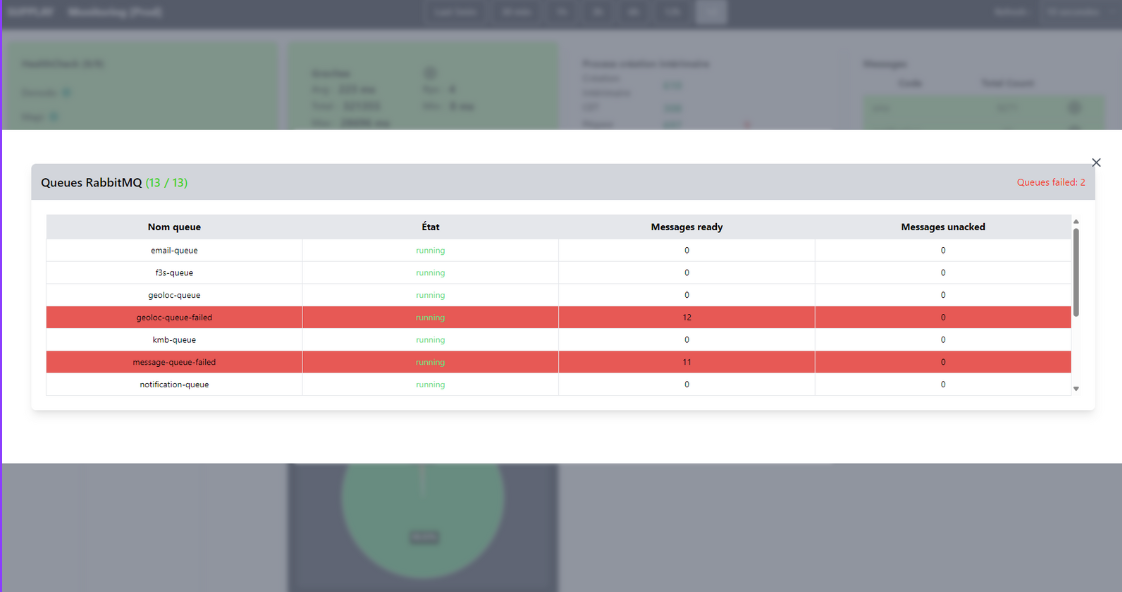Select the f3s-queue name cell

click(174, 273)
